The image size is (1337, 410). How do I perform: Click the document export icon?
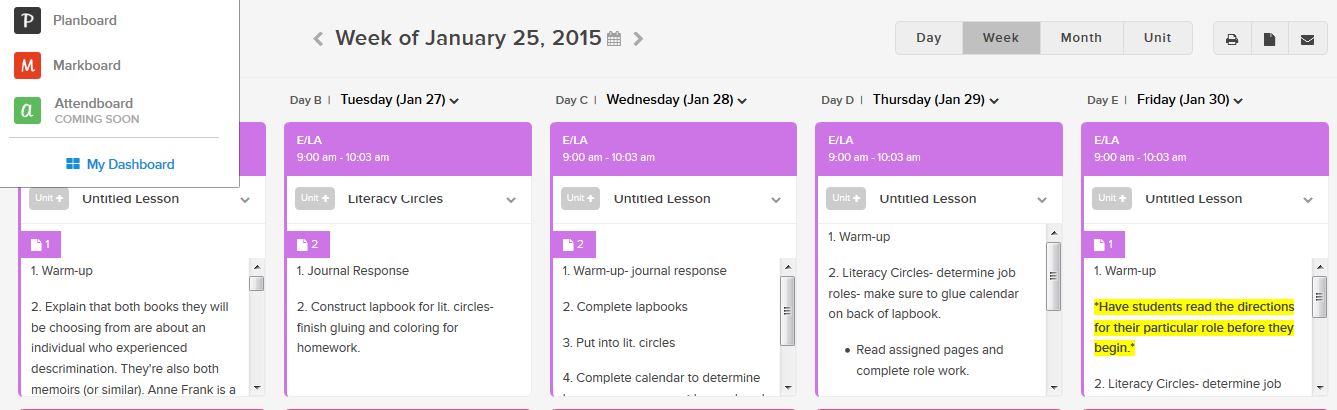point(1269,39)
